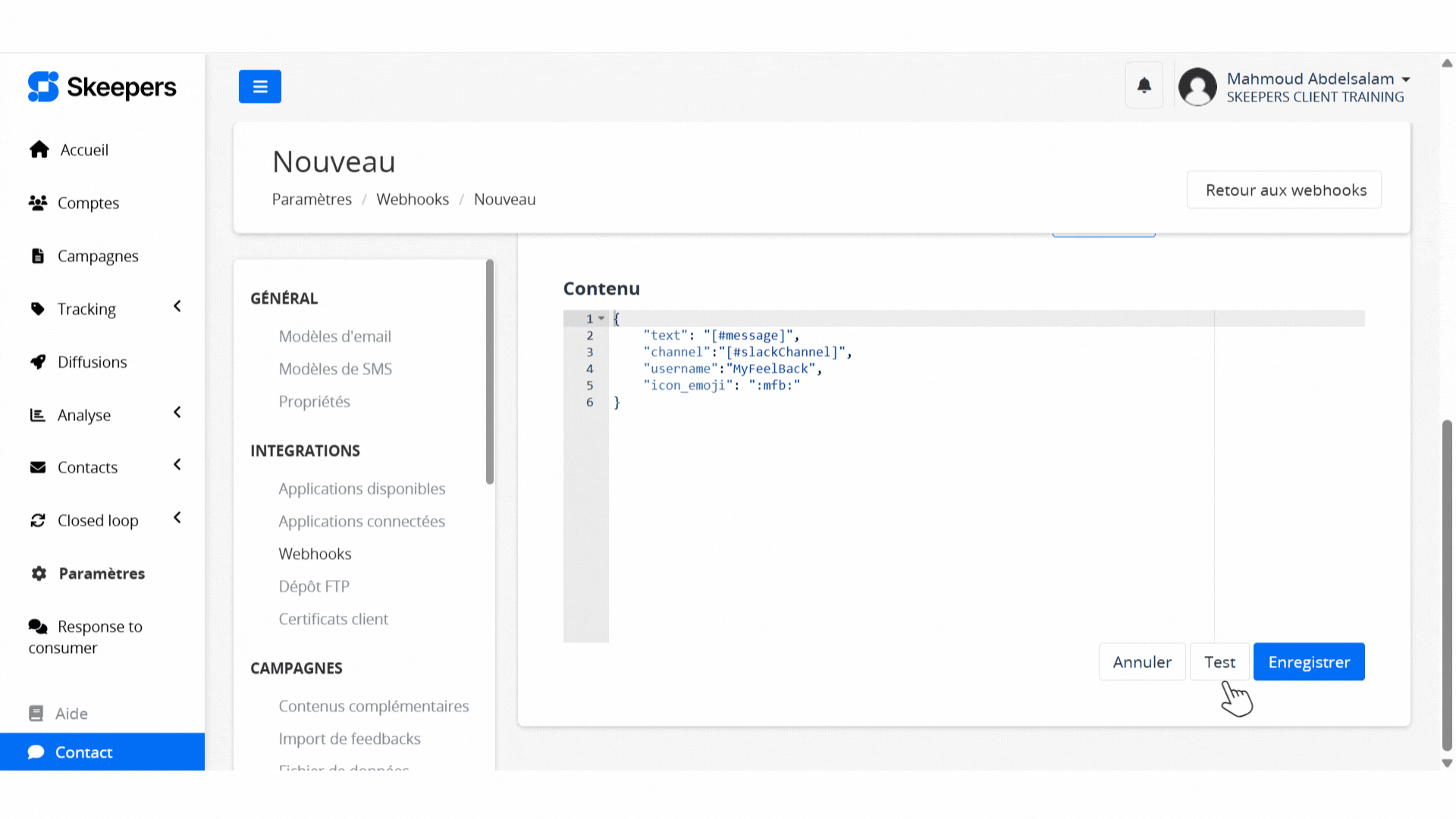Image resolution: width=1456 pixels, height=819 pixels.
Task: Toggle the hamburger menu button
Action: [x=260, y=86]
